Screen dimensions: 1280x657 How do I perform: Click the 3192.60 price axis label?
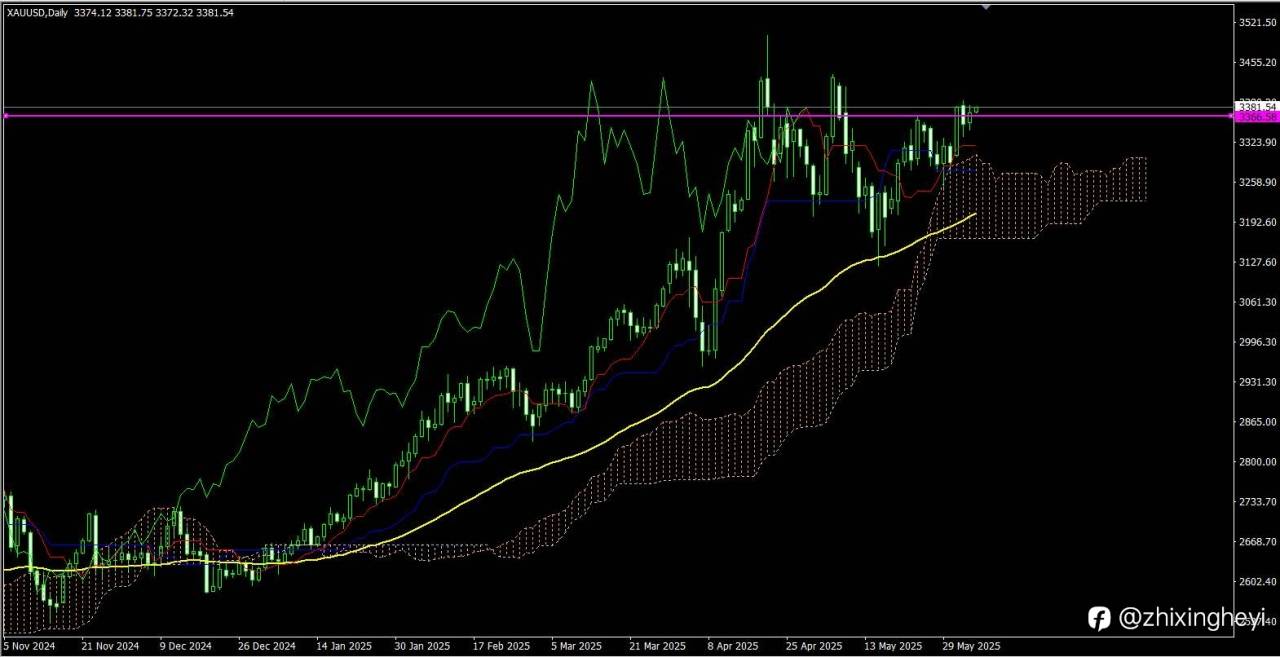point(1256,222)
